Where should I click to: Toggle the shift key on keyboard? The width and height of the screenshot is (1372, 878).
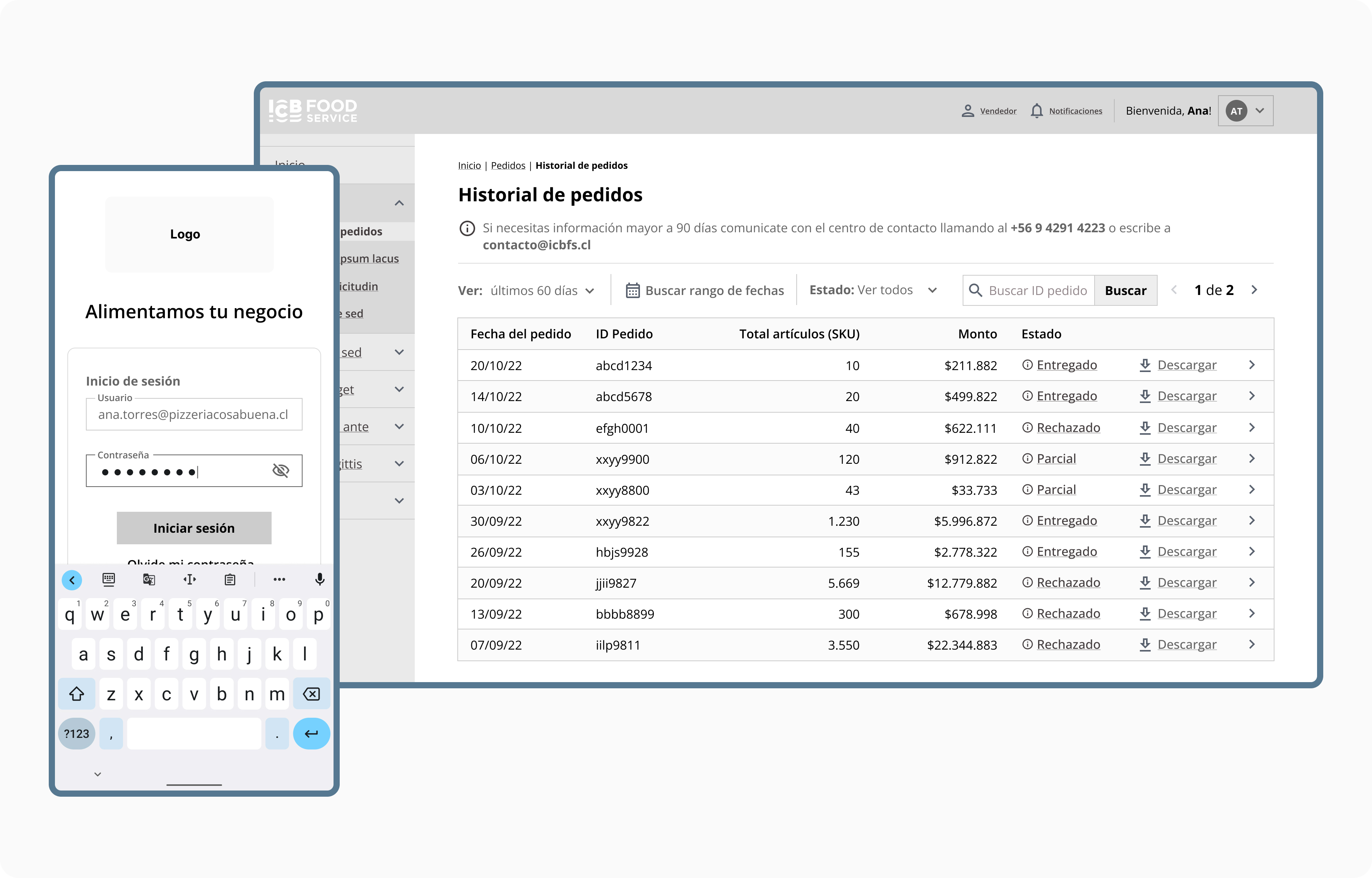click(77, 694)
